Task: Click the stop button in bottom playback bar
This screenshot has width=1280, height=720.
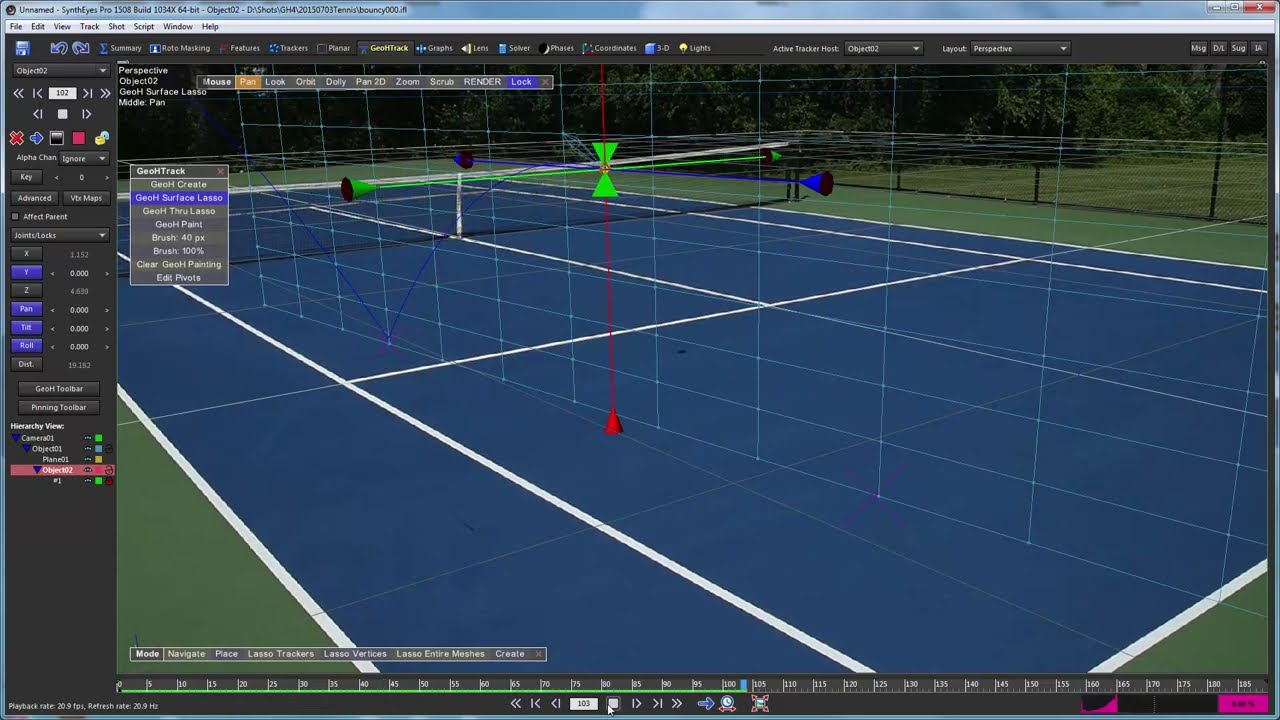Action: tap(613, 704)
